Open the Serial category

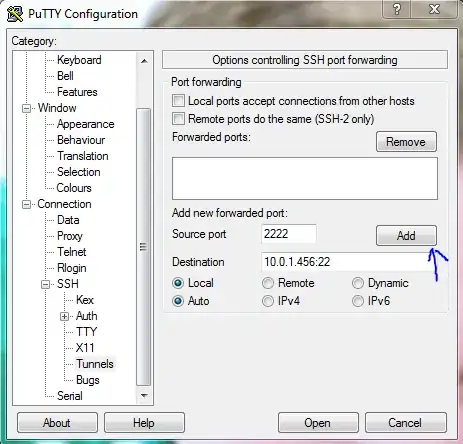coord(70,396)
